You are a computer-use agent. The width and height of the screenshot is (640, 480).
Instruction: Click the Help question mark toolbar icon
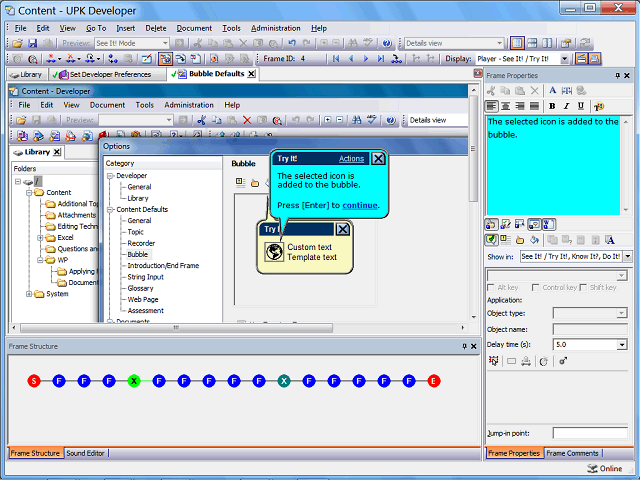(387, 43)
